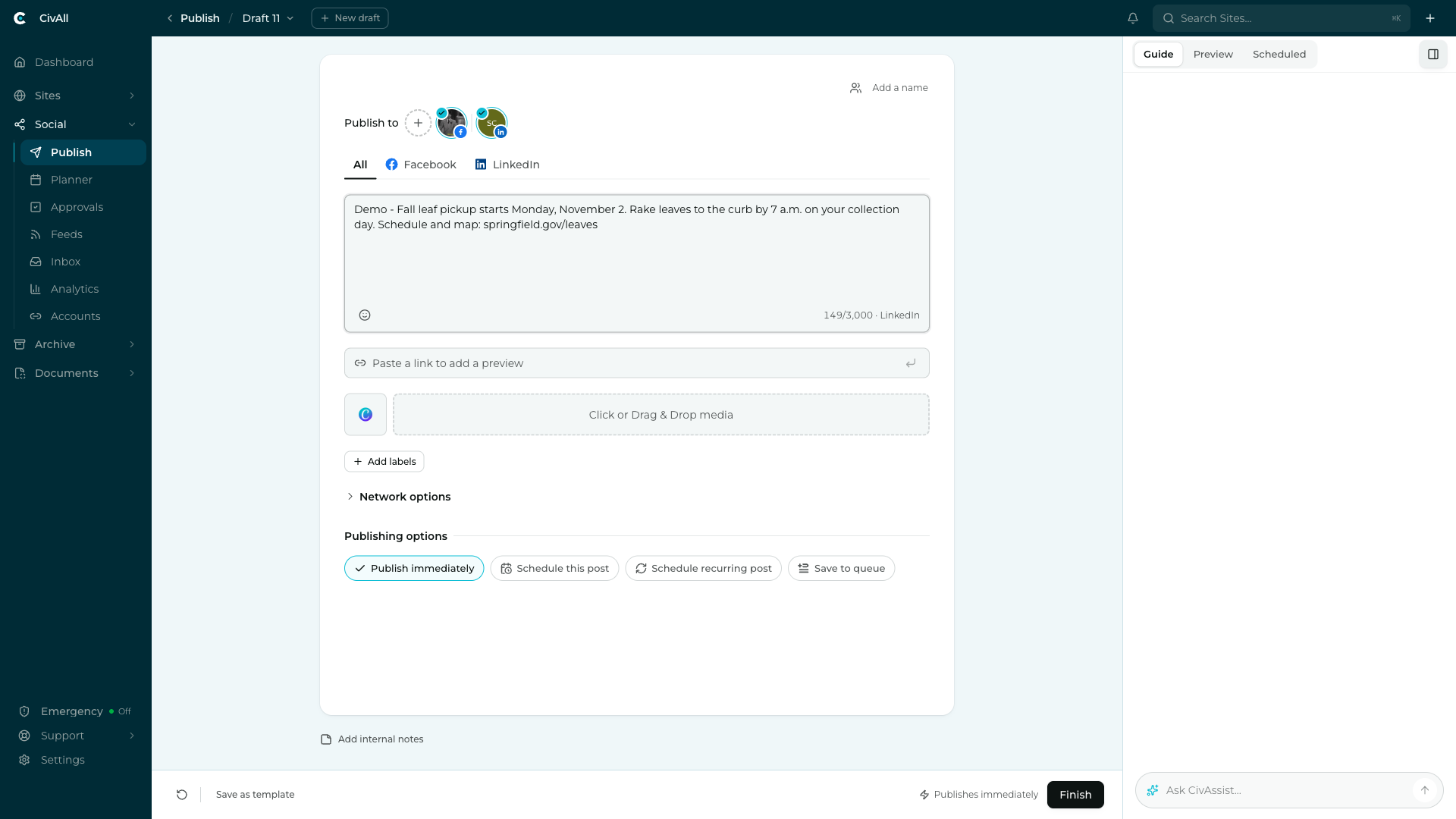Viewport: 1456px width, 819px height.
Task: Select Publish immediately option
Action: coord(414,569)
